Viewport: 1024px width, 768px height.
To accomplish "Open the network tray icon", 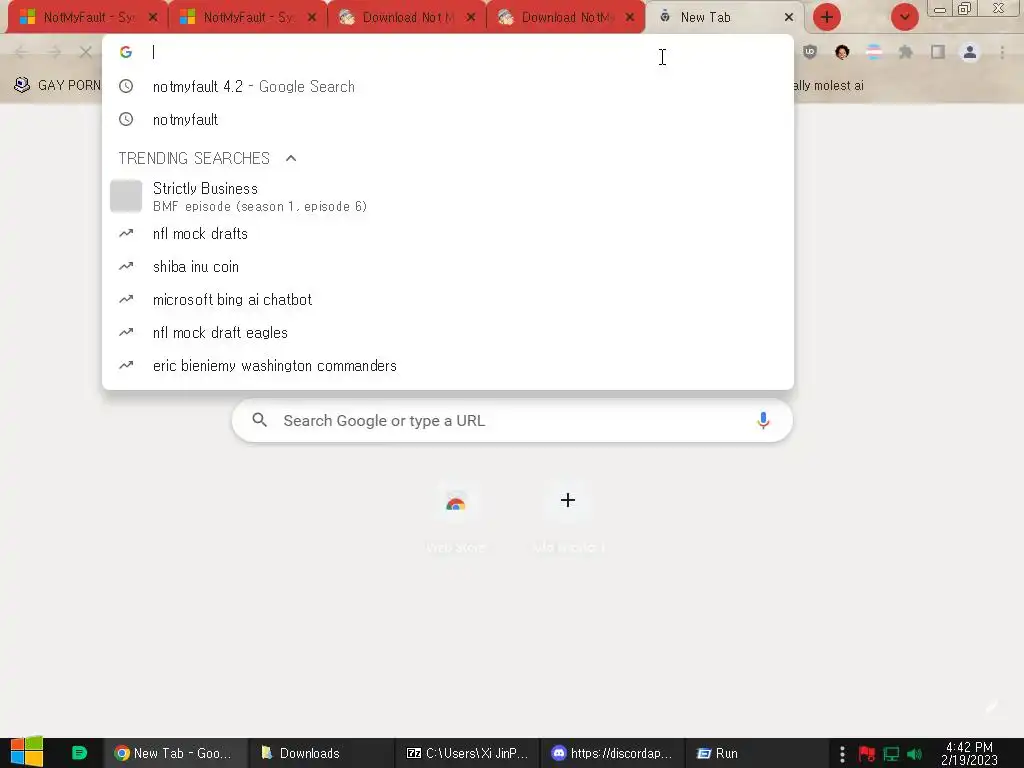I will tap(891, 754).
